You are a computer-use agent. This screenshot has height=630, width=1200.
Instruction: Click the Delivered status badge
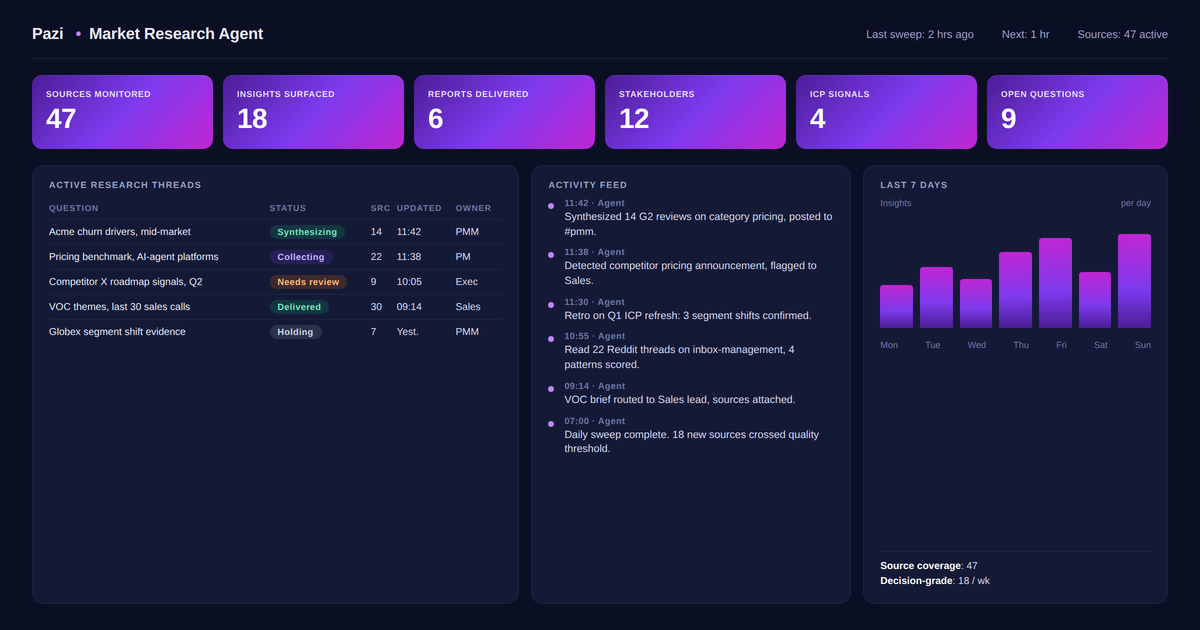pyautogui.click(x=300, y=307)
